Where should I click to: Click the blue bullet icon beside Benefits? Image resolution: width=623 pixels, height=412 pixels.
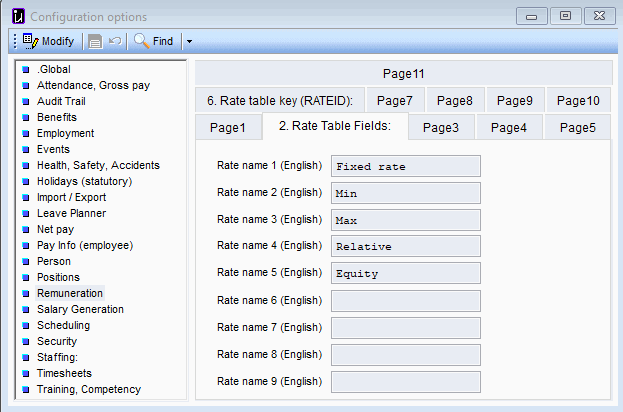pos(26,117)
